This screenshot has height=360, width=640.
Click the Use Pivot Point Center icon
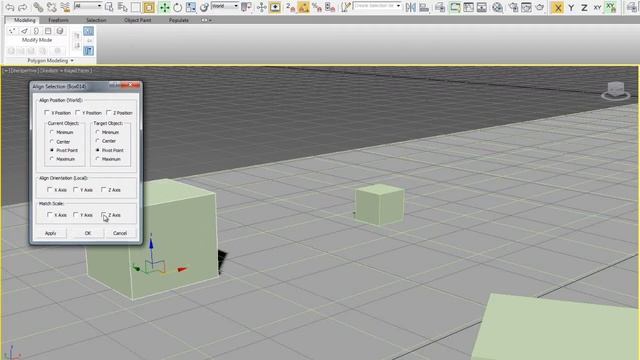coord(246,7)
